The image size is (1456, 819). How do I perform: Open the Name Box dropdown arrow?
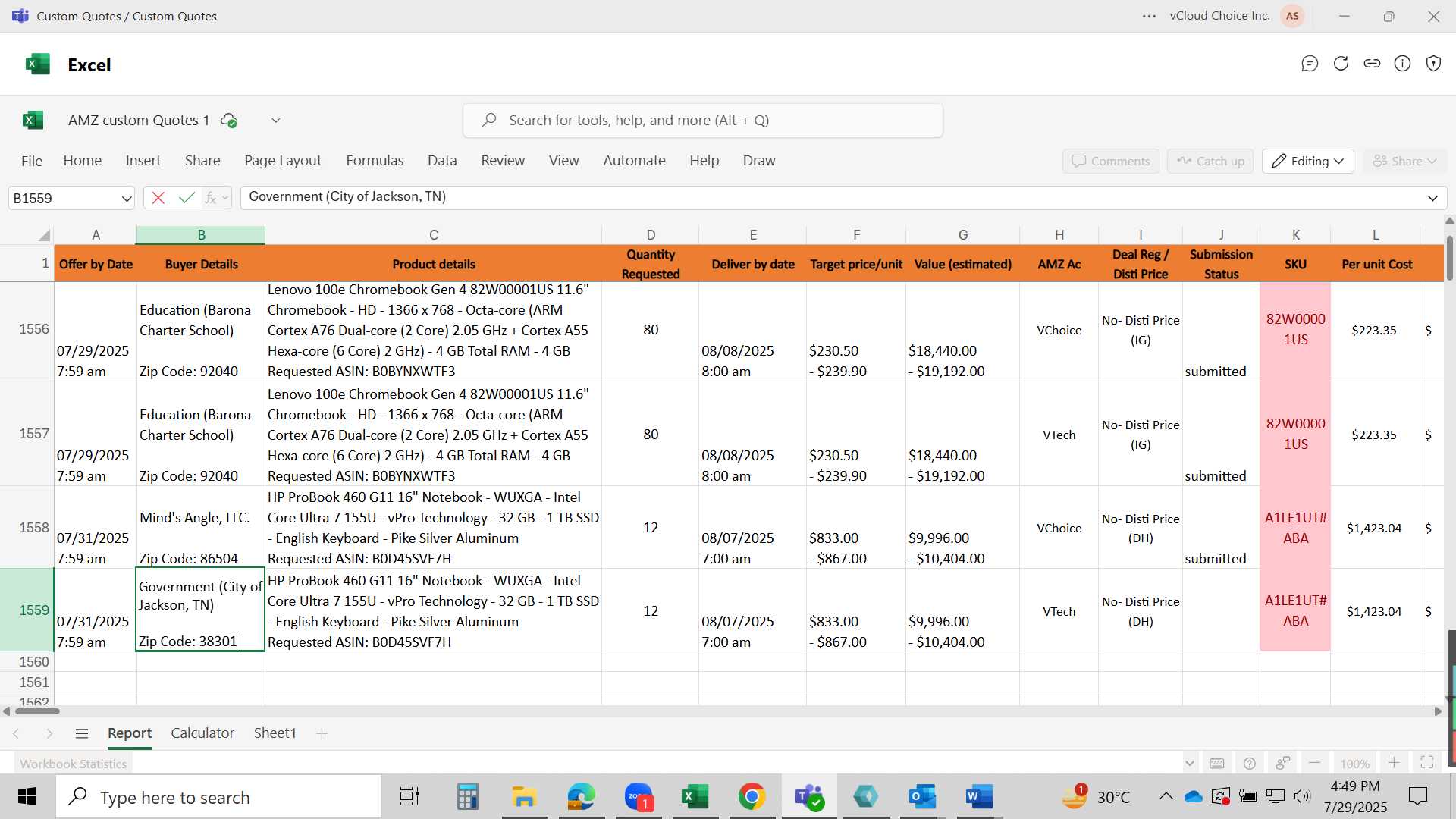coord(126,199)
